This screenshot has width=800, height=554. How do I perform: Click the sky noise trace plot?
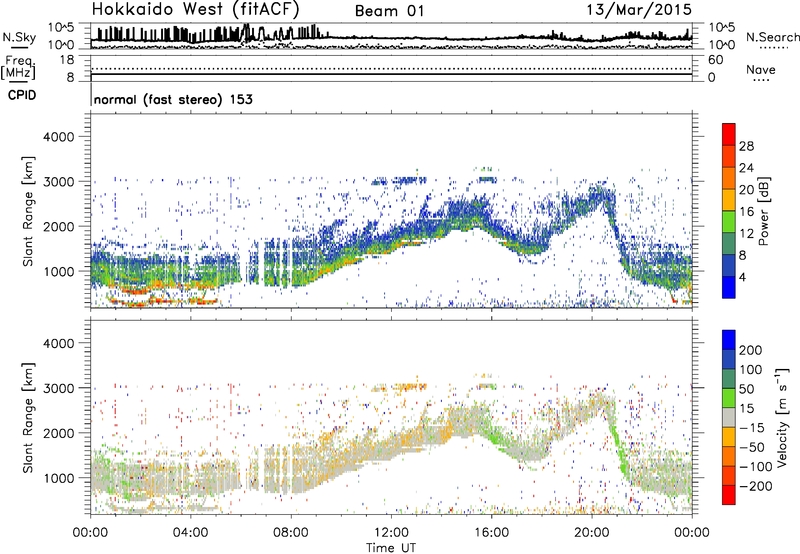click(391, 36)
